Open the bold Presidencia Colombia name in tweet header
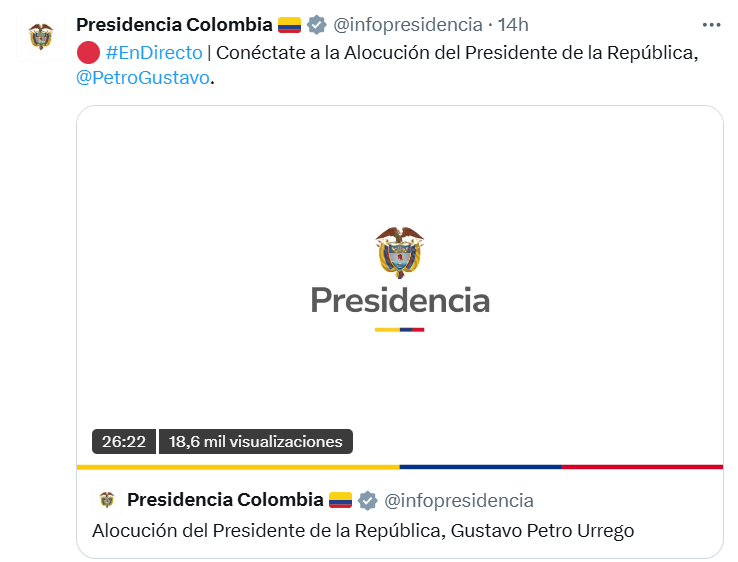 coord(174,25)
